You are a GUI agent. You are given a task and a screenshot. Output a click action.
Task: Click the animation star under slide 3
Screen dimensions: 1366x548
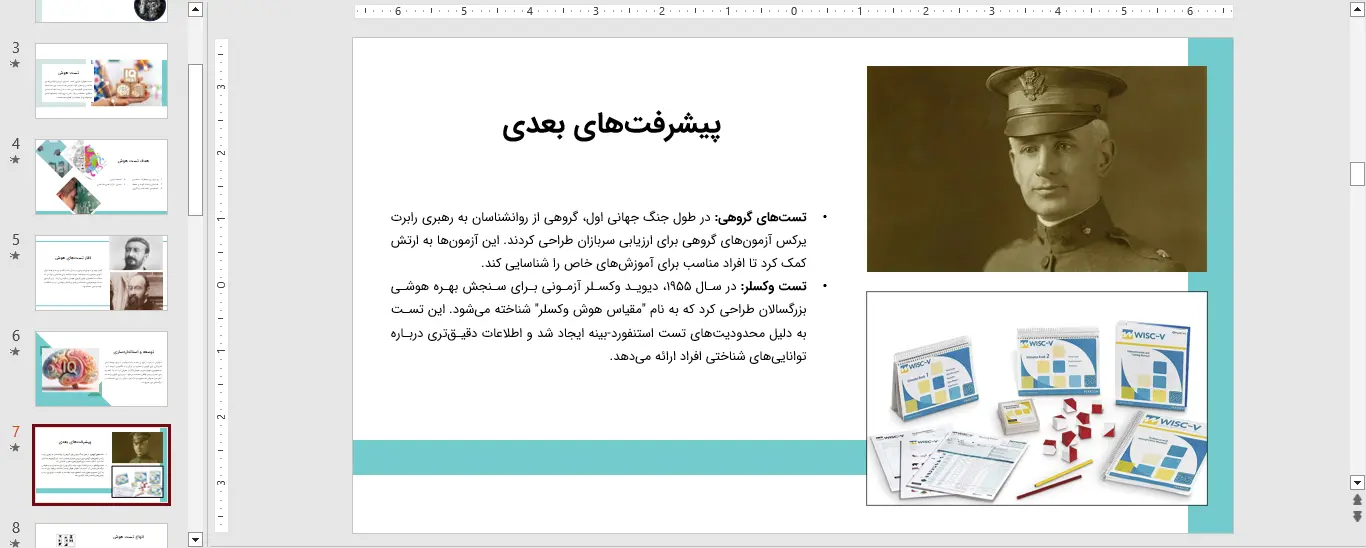click(x=15, y=64)
